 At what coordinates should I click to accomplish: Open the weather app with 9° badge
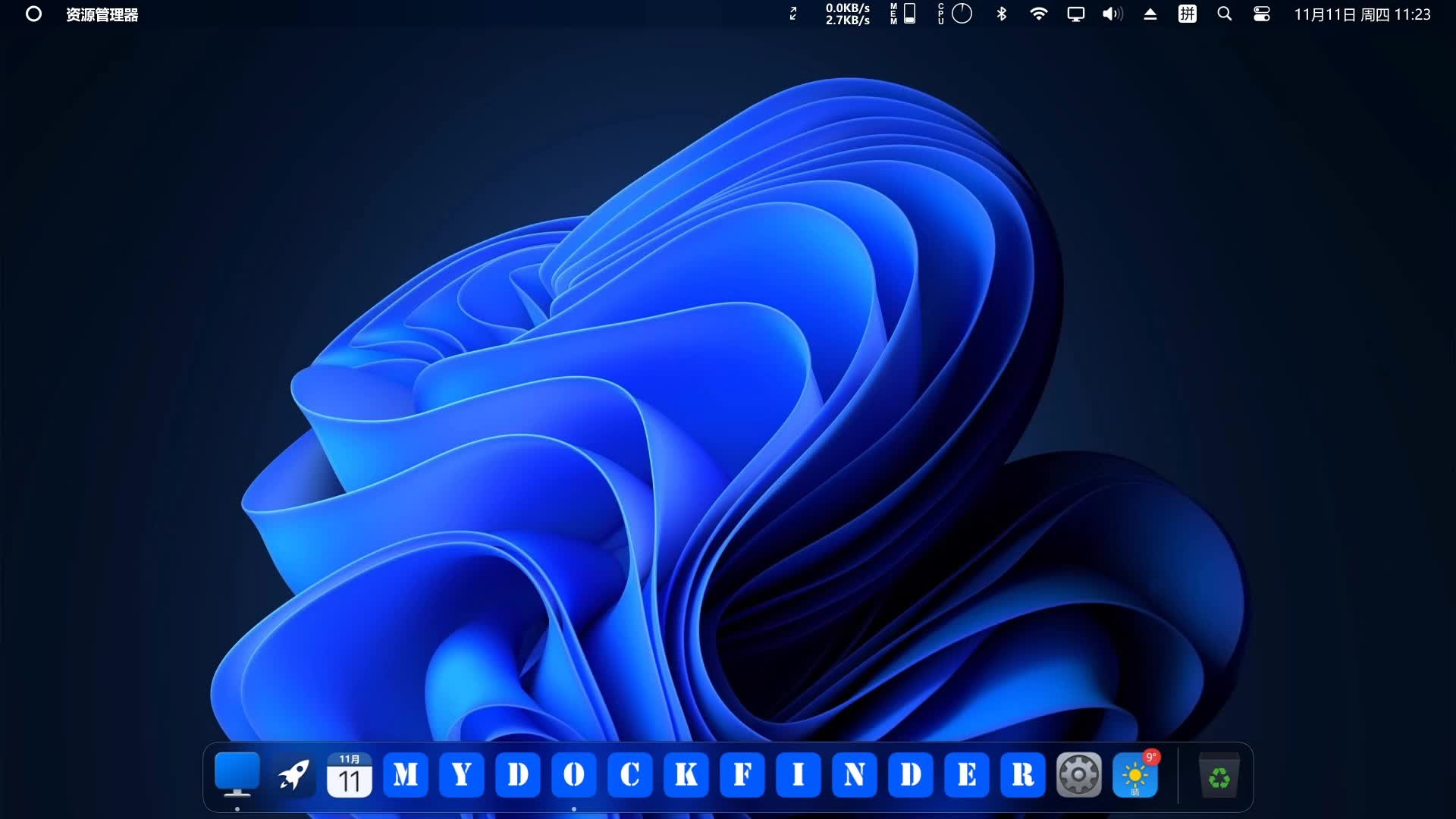1134,775
